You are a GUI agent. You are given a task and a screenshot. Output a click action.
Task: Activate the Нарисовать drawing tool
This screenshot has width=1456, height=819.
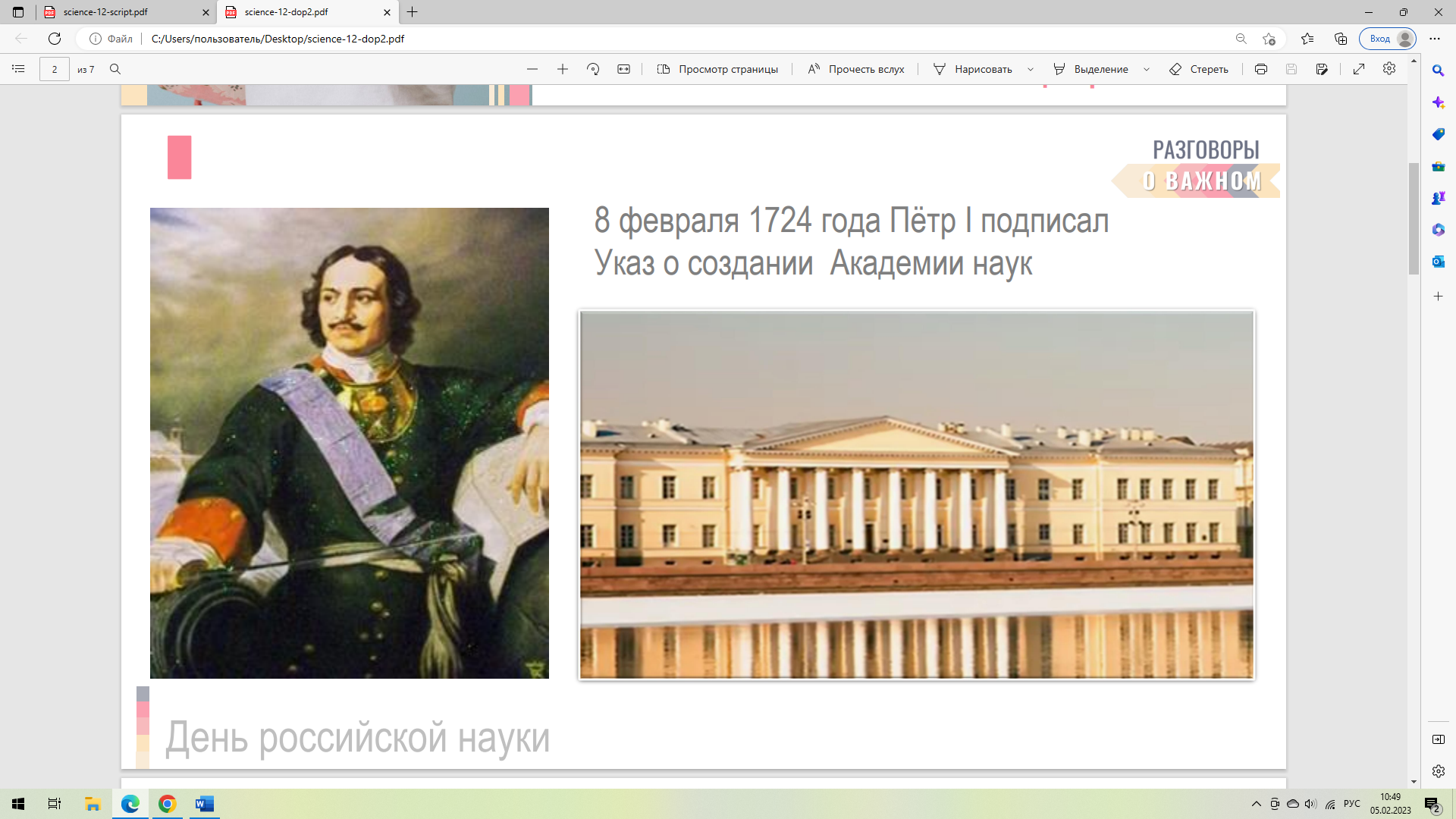972,69
